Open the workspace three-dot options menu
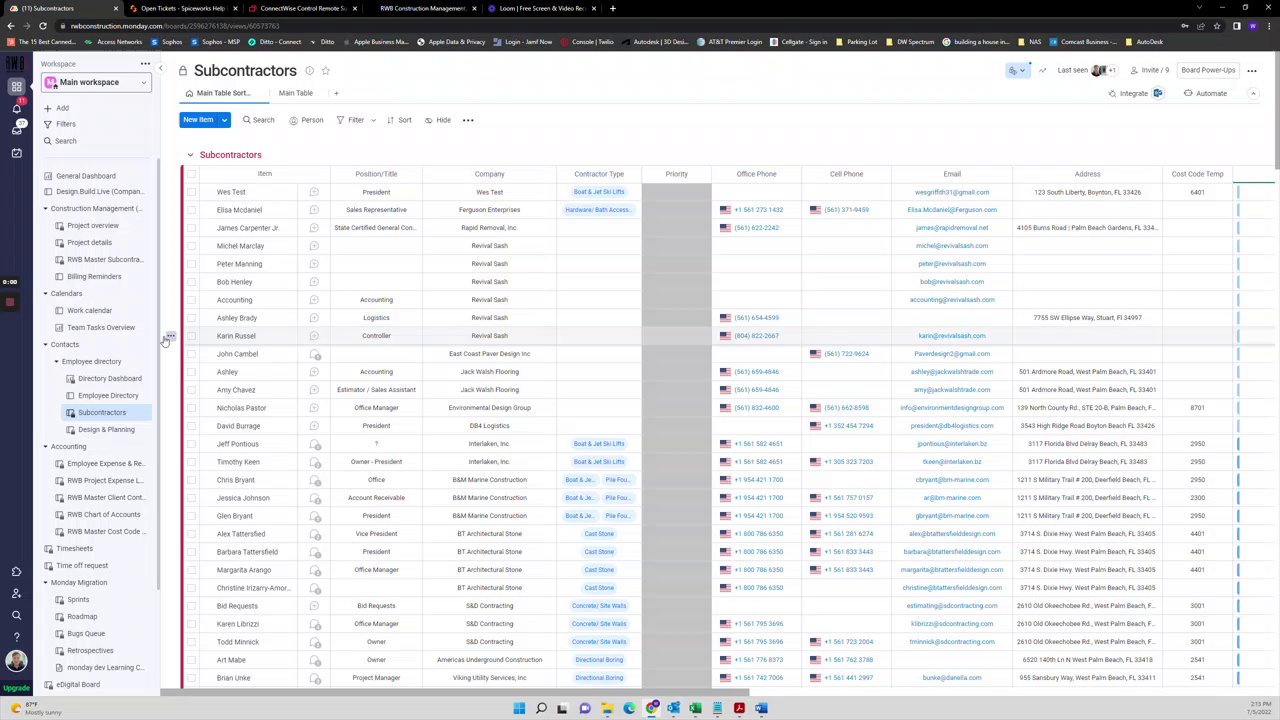Image resolution: width=1280 pixels, height=720 pixels. tap(145, 64)
